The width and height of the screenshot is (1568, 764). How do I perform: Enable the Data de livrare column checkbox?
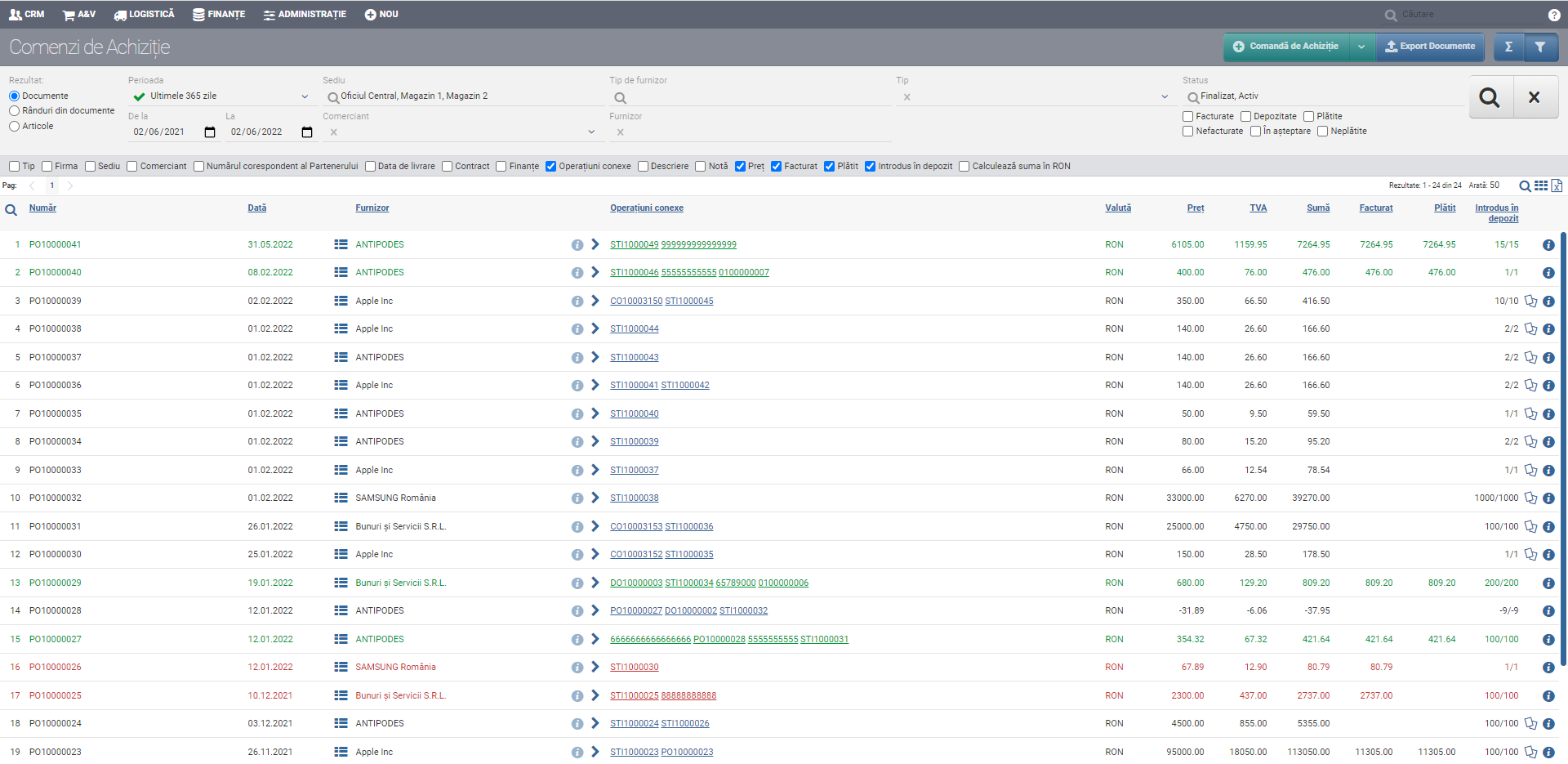tap(370, 167)
